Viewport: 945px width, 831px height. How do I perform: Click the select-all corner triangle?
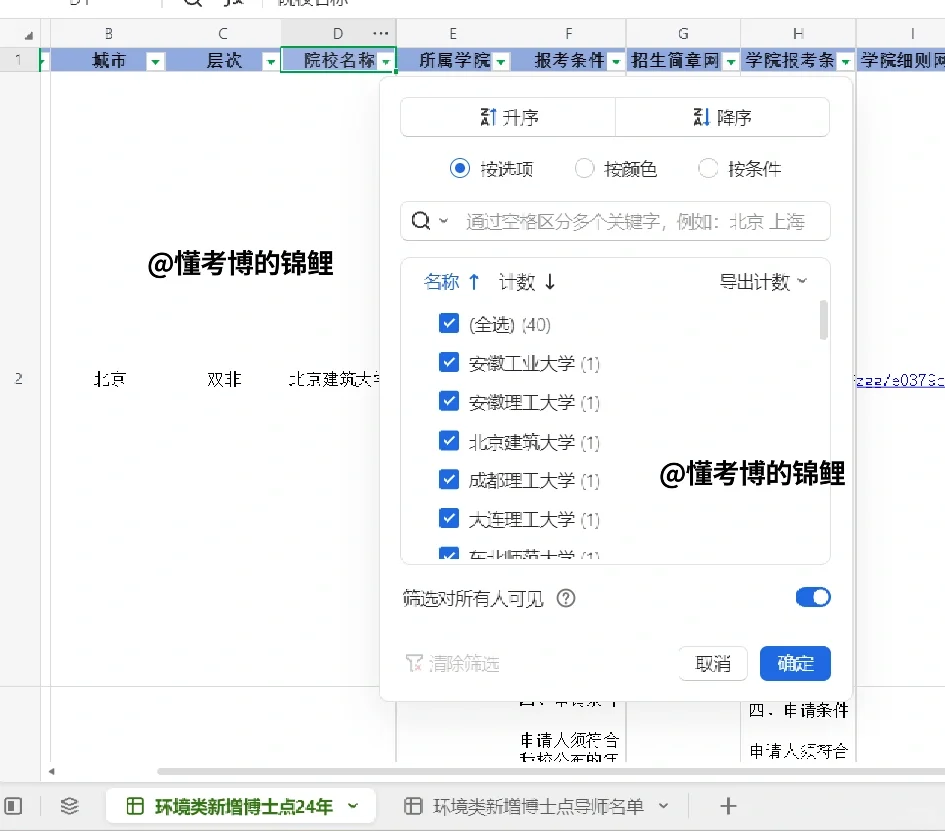tap(28, 35)
